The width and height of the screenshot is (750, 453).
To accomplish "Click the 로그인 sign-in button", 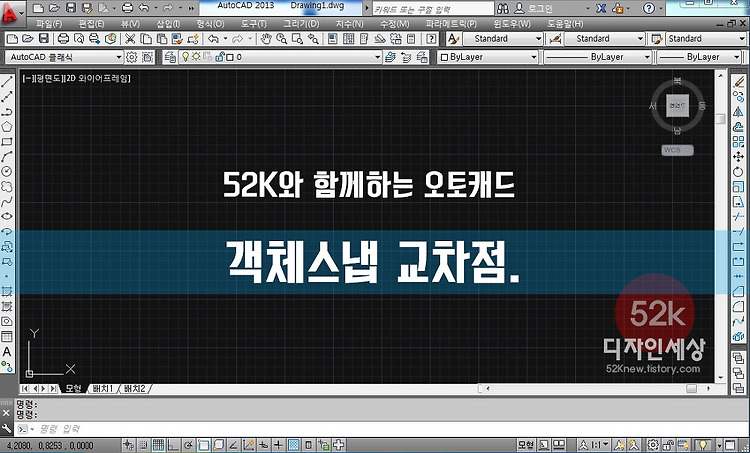I will 534,9.
